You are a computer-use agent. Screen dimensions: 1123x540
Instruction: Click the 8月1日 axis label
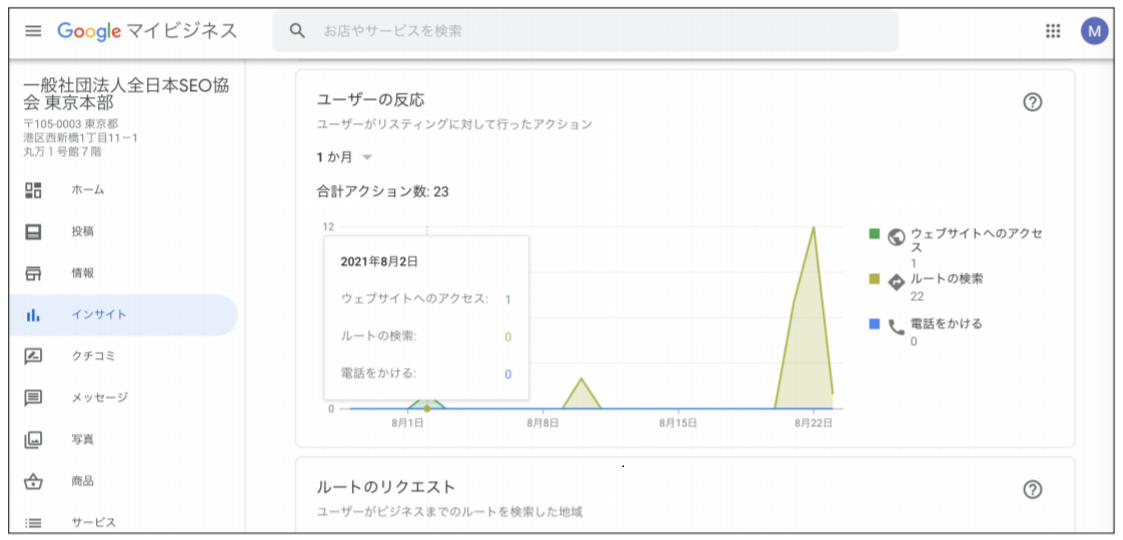pyautogui.click(x=408, y=423)
